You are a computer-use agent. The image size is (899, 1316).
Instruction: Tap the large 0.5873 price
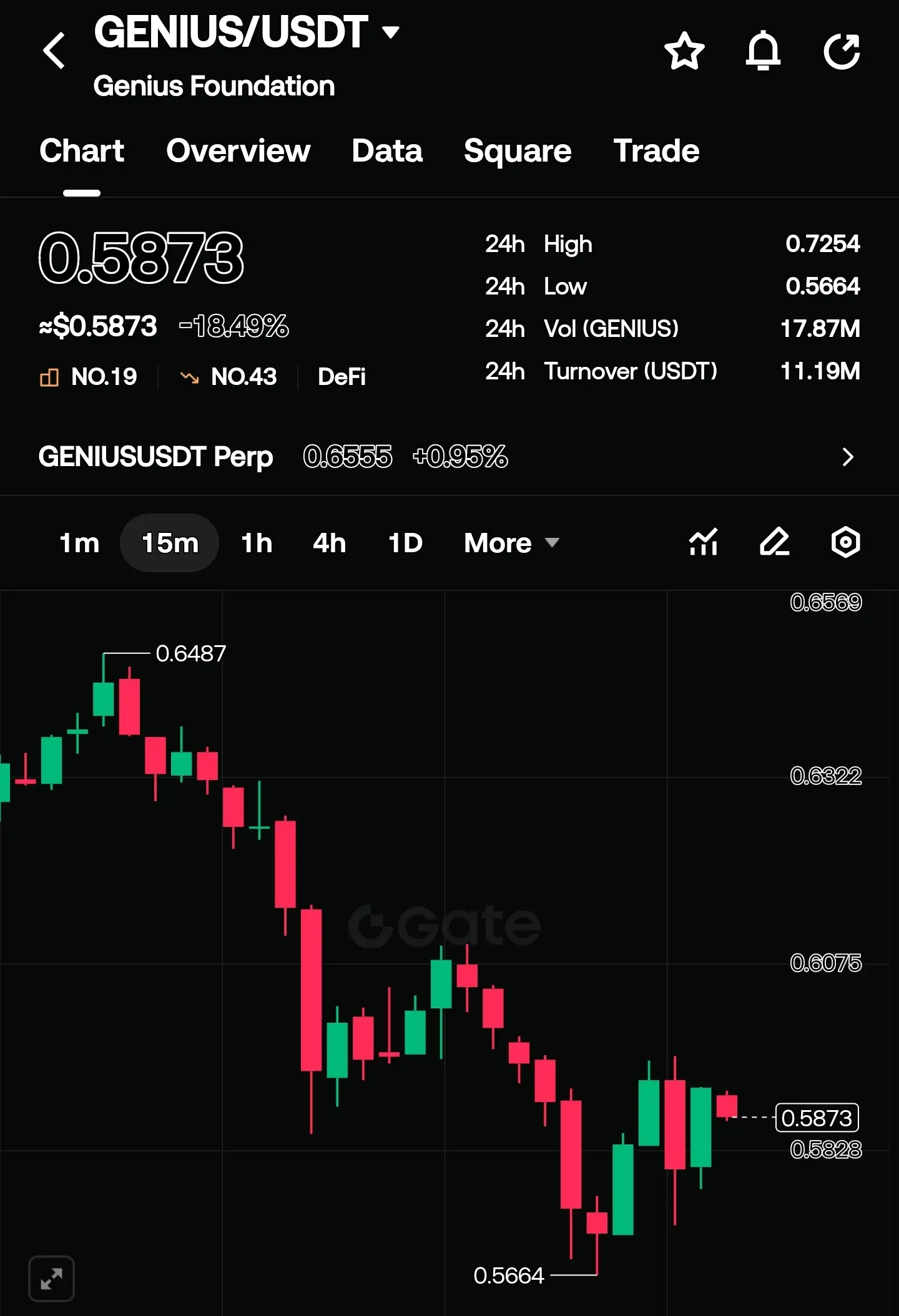(141, 257)
